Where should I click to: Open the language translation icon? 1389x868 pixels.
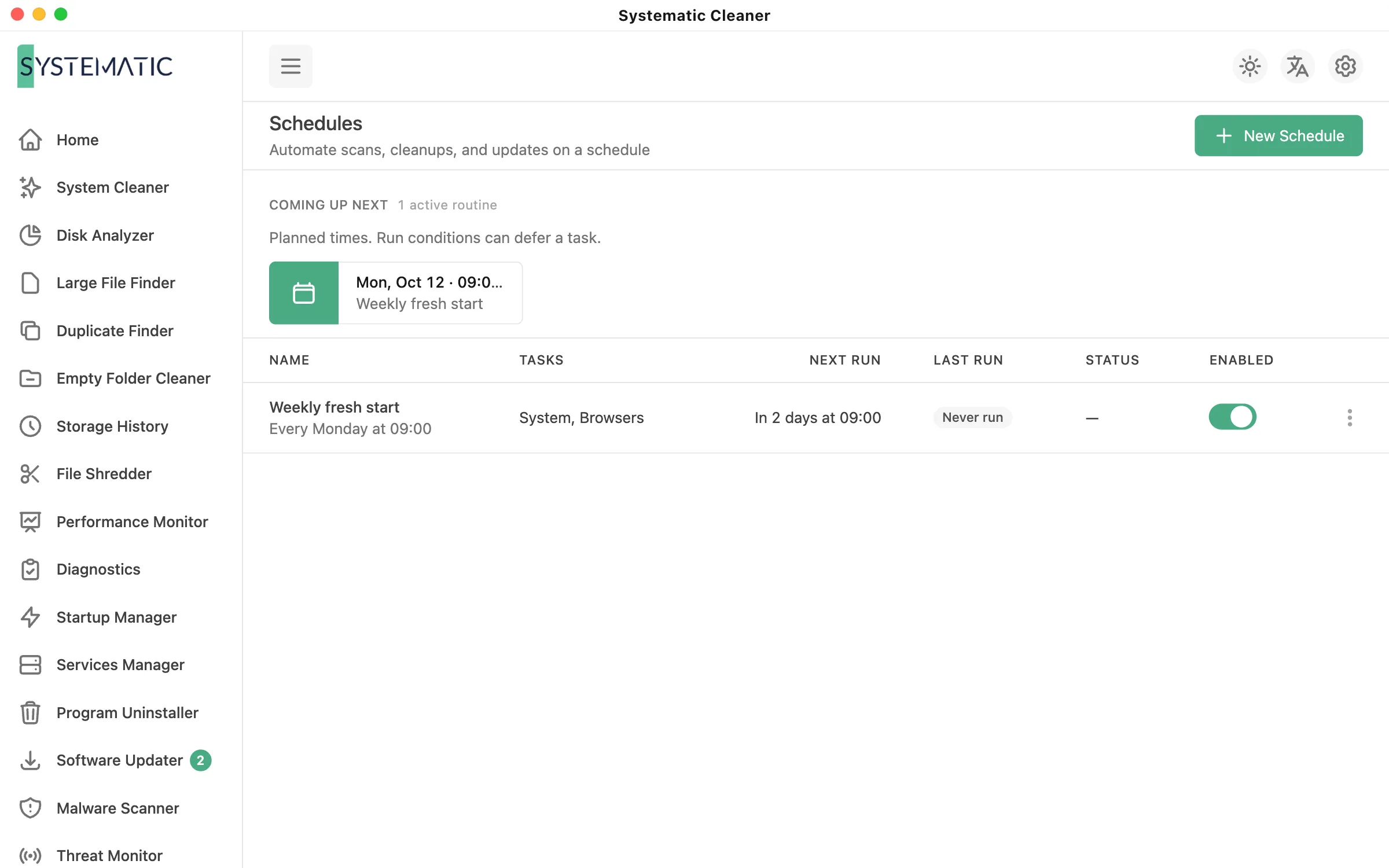point(1298,67)
